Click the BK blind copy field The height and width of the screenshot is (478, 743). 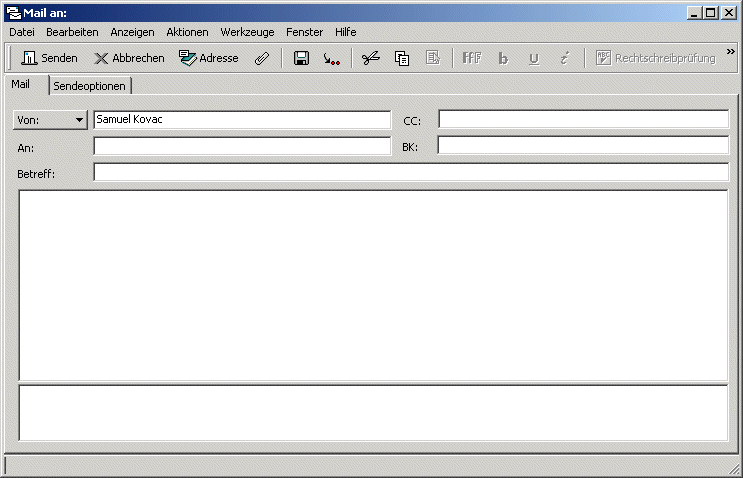tap(583, 145)
